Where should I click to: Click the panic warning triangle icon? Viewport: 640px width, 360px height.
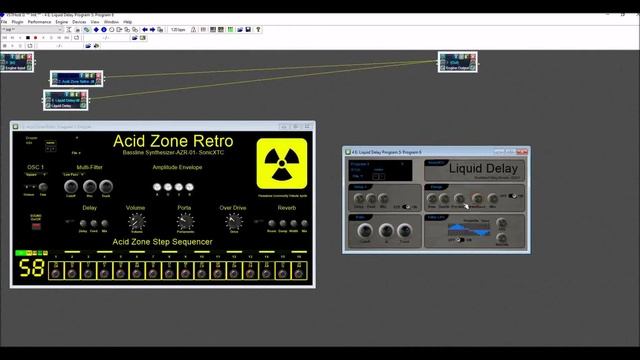tap(193, 30)
